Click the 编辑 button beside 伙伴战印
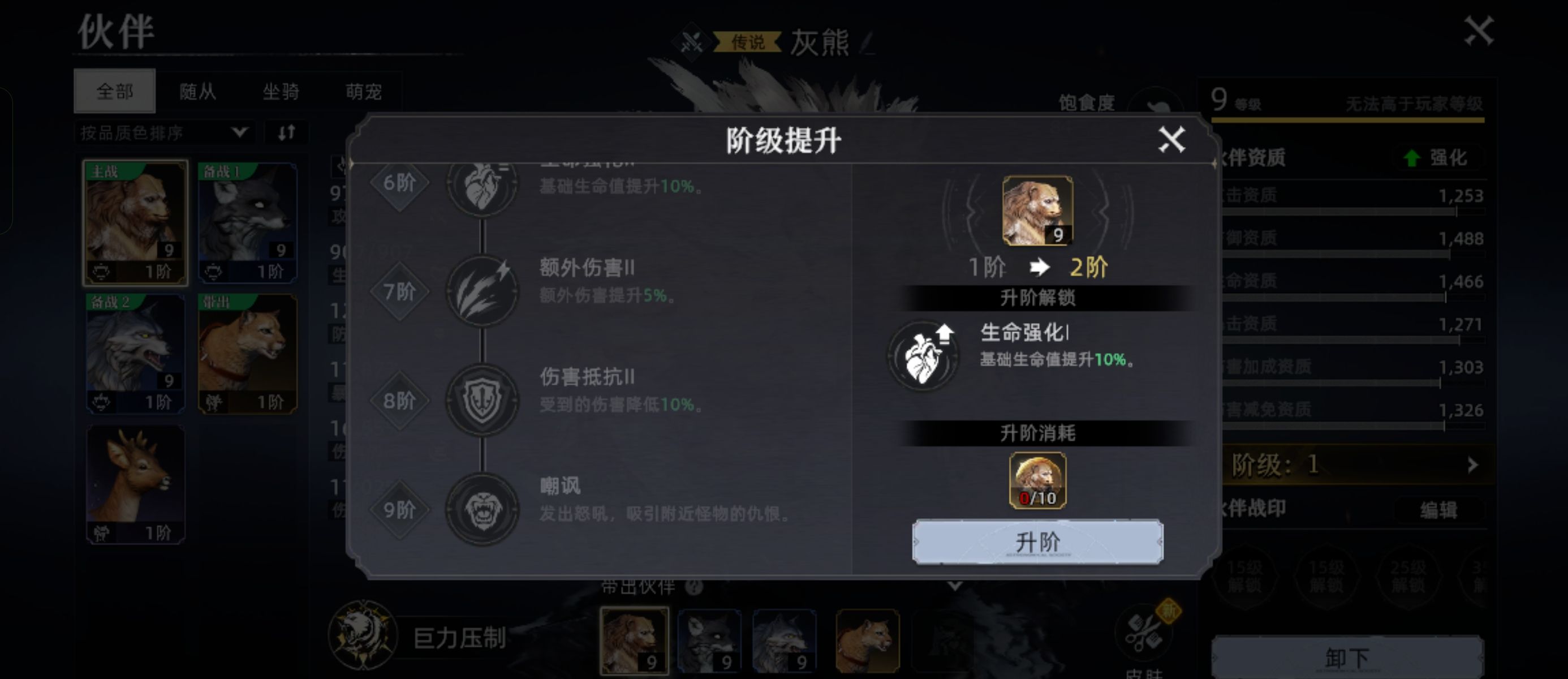 tap(1439, 510)
